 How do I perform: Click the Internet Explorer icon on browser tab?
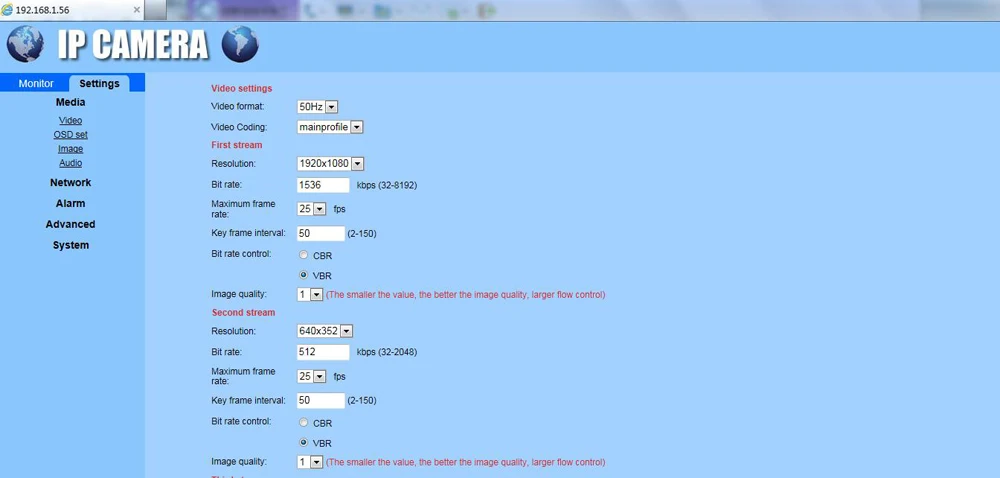pos(7,10)
